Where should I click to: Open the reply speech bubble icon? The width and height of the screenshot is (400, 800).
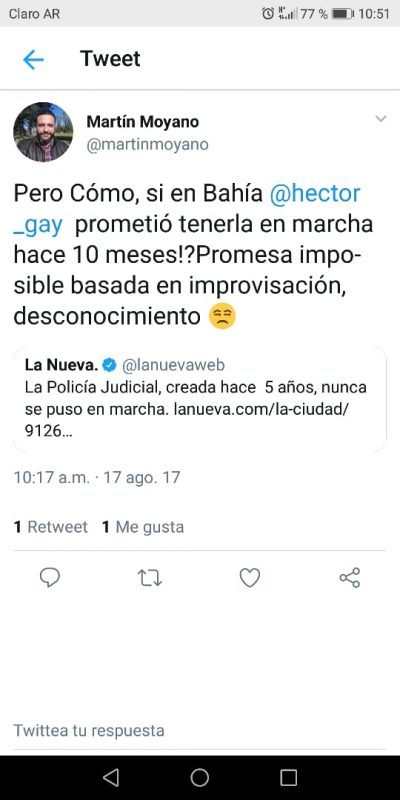[50, 578]
